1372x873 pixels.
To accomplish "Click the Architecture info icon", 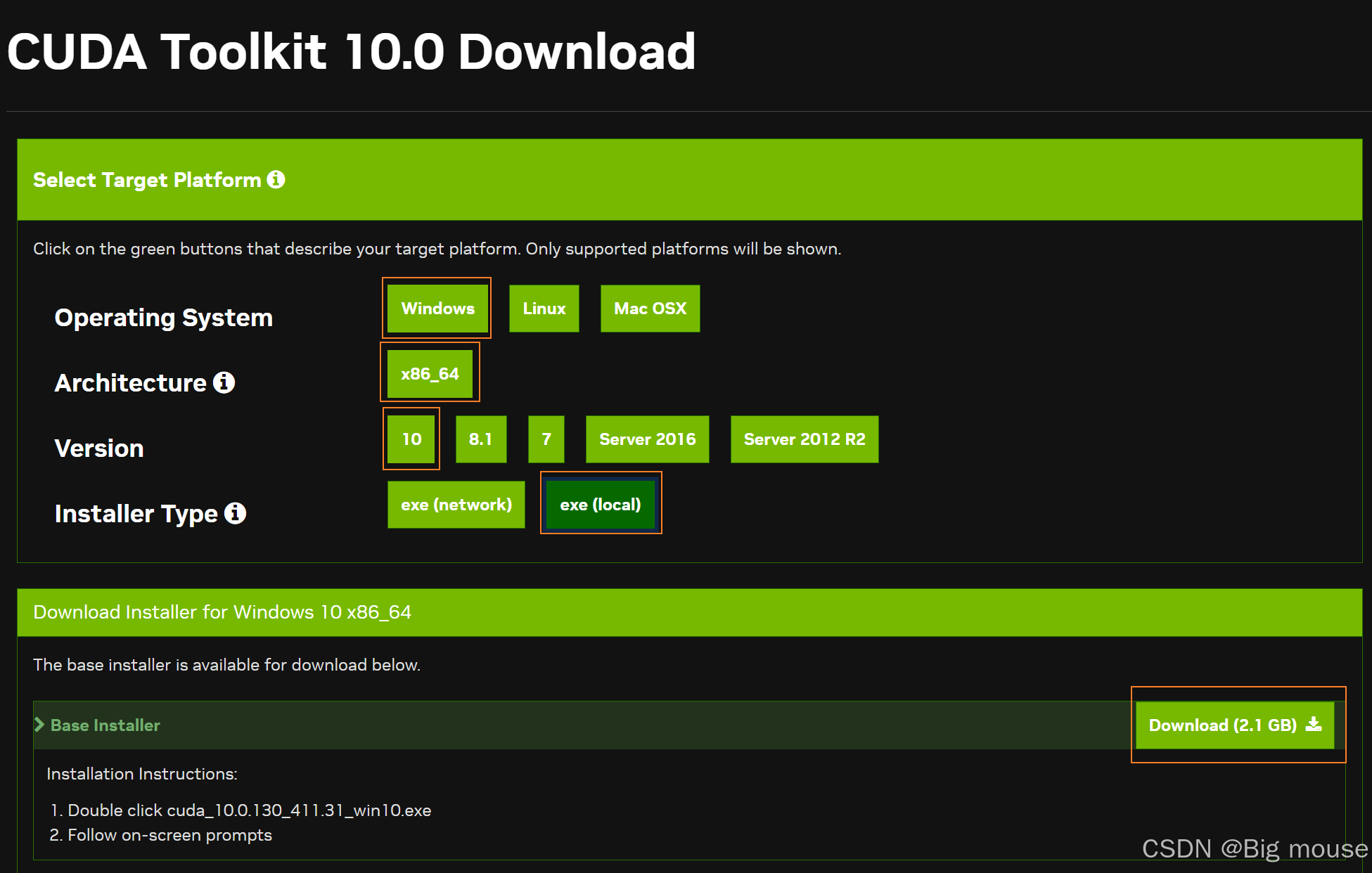I will [x=224, y=382].
